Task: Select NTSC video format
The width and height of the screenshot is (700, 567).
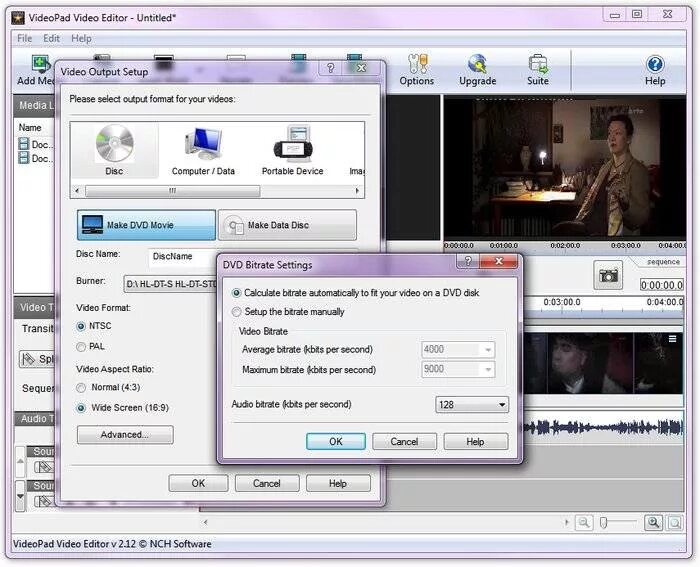Action: point(81,326)
